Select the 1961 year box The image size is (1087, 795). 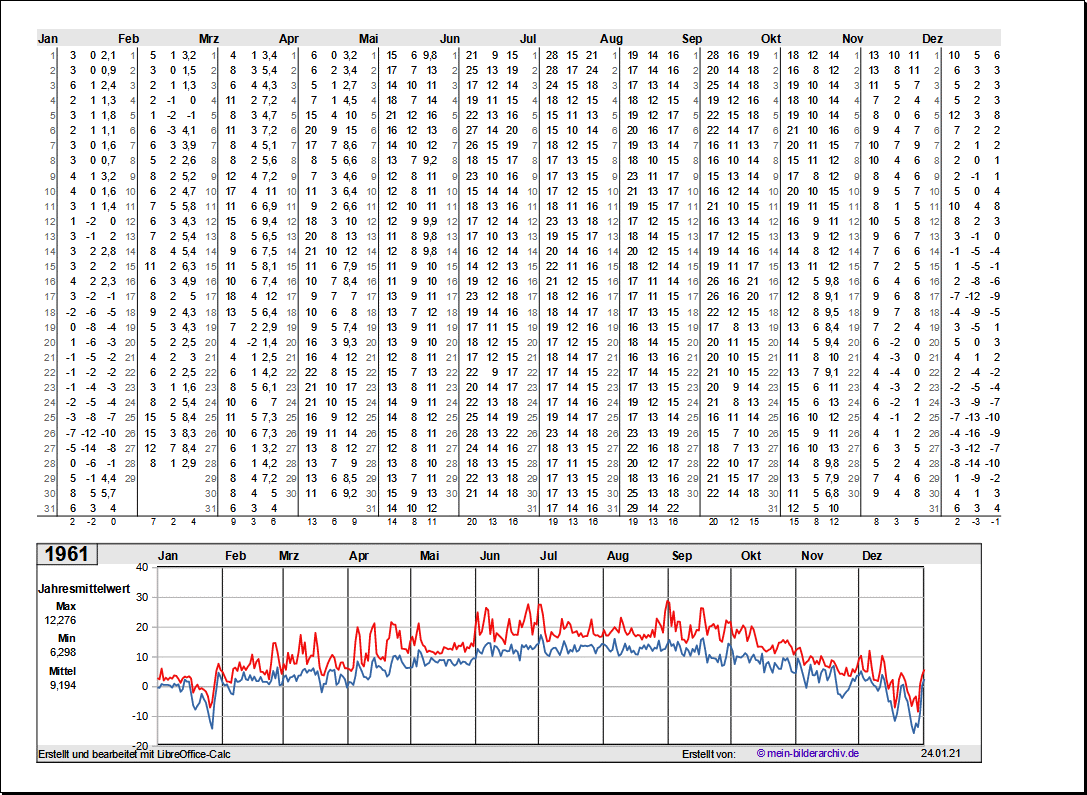(66, 555)
